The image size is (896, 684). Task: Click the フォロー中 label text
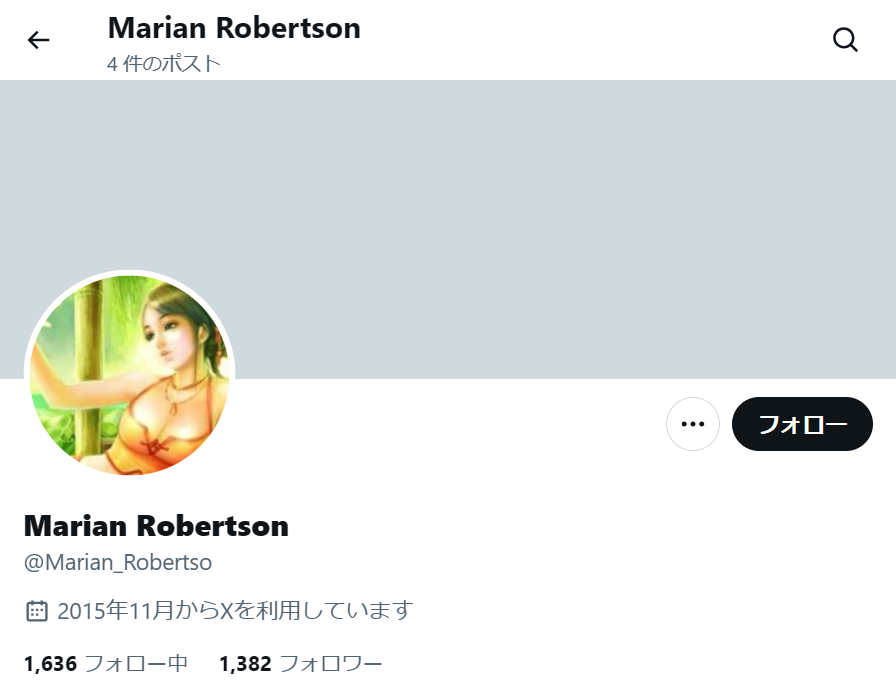pos(136,663)
